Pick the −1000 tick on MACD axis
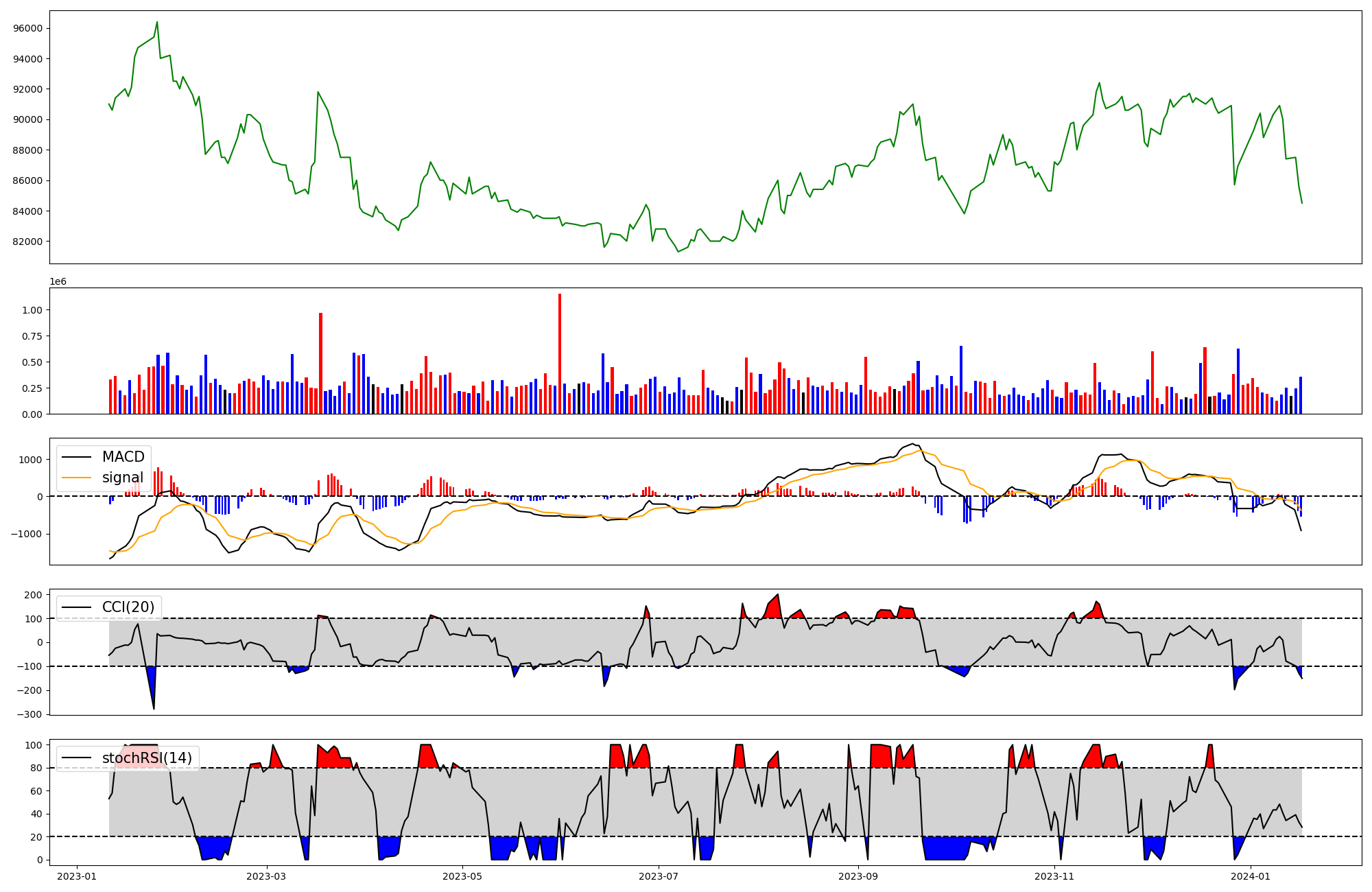The width and height of the screenshot is (1372, 892). tap(27, 534)
